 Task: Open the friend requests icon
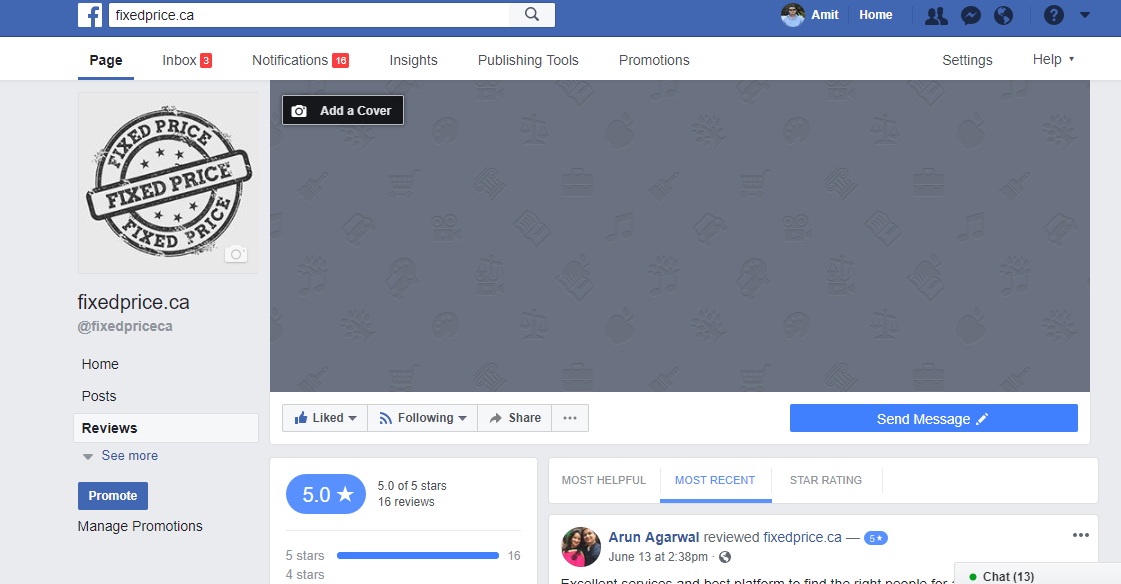click(936, 15)
